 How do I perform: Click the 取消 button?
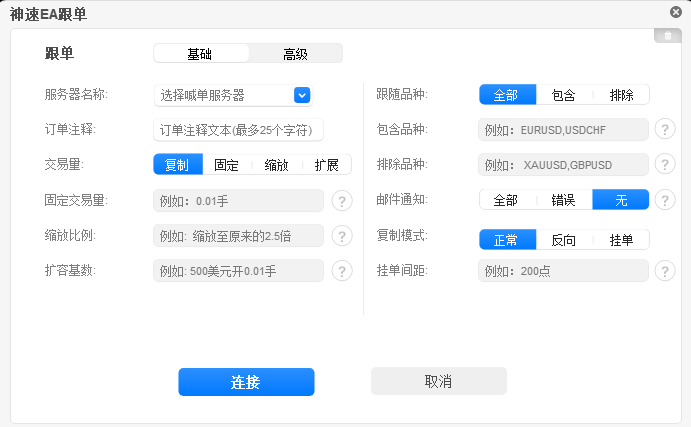point(438,382)
